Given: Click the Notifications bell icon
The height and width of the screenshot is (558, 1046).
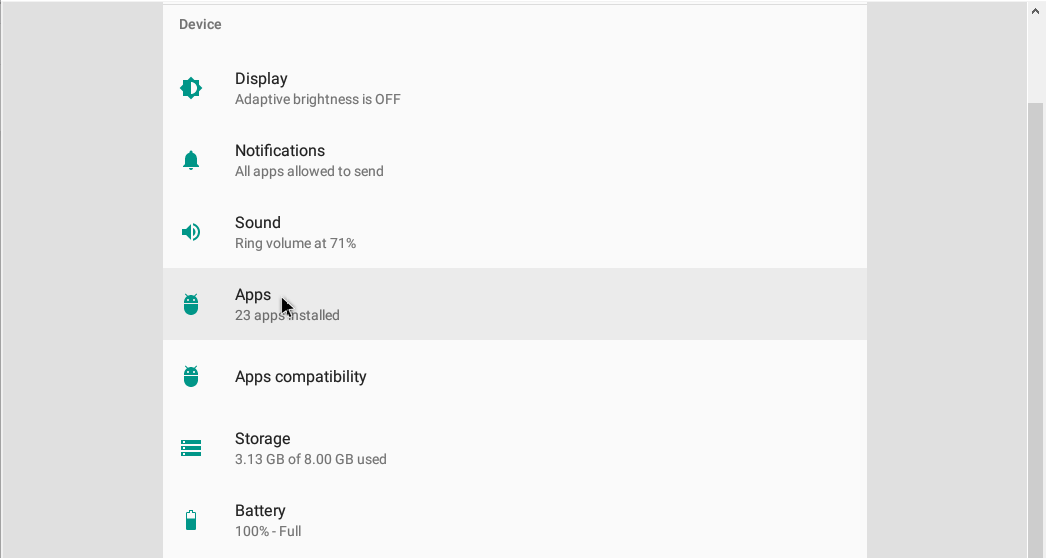Looking at the screenshot, I should 191,160.
